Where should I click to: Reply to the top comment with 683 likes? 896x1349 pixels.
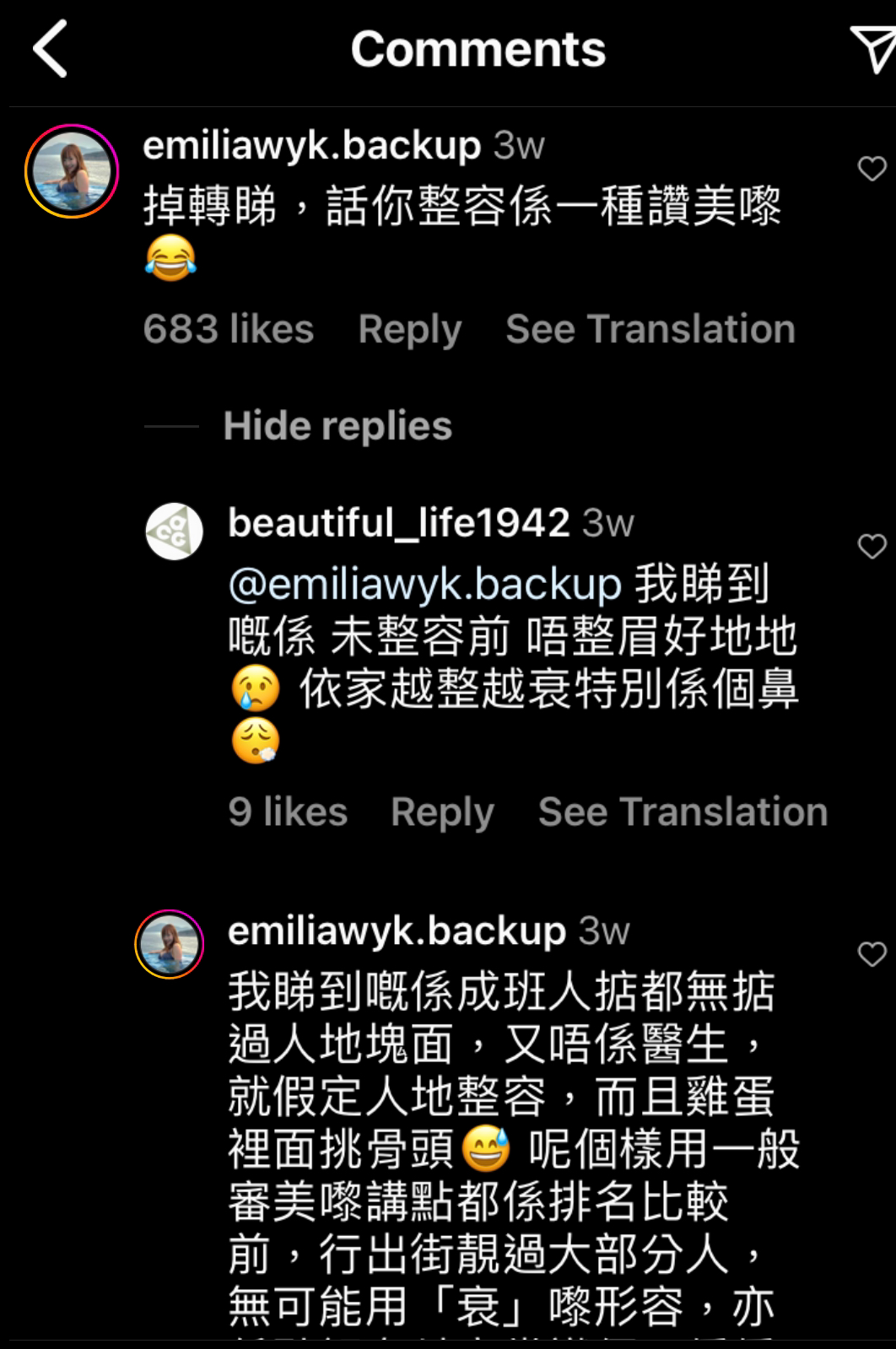[410, 329]
